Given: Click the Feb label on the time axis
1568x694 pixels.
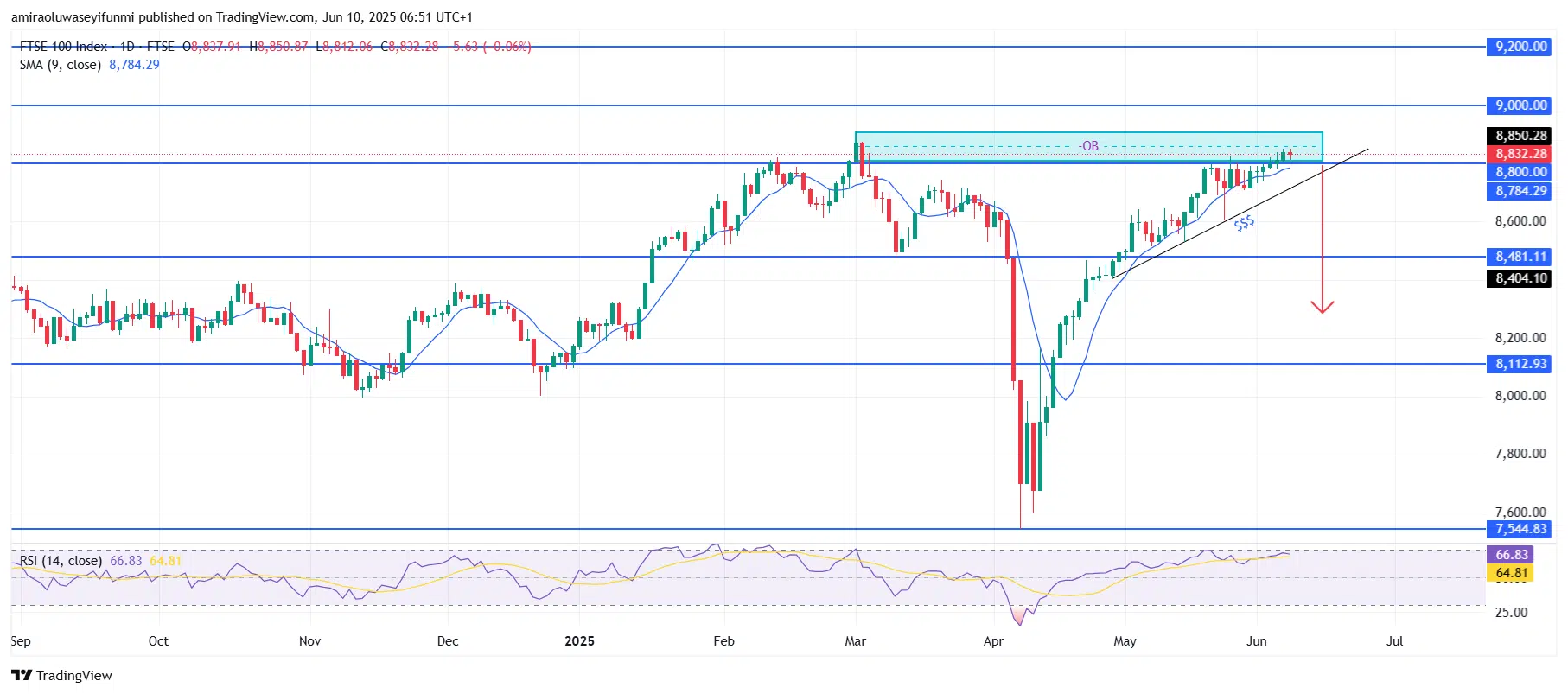Looking at the screenshot, I should tap(723, 641).
